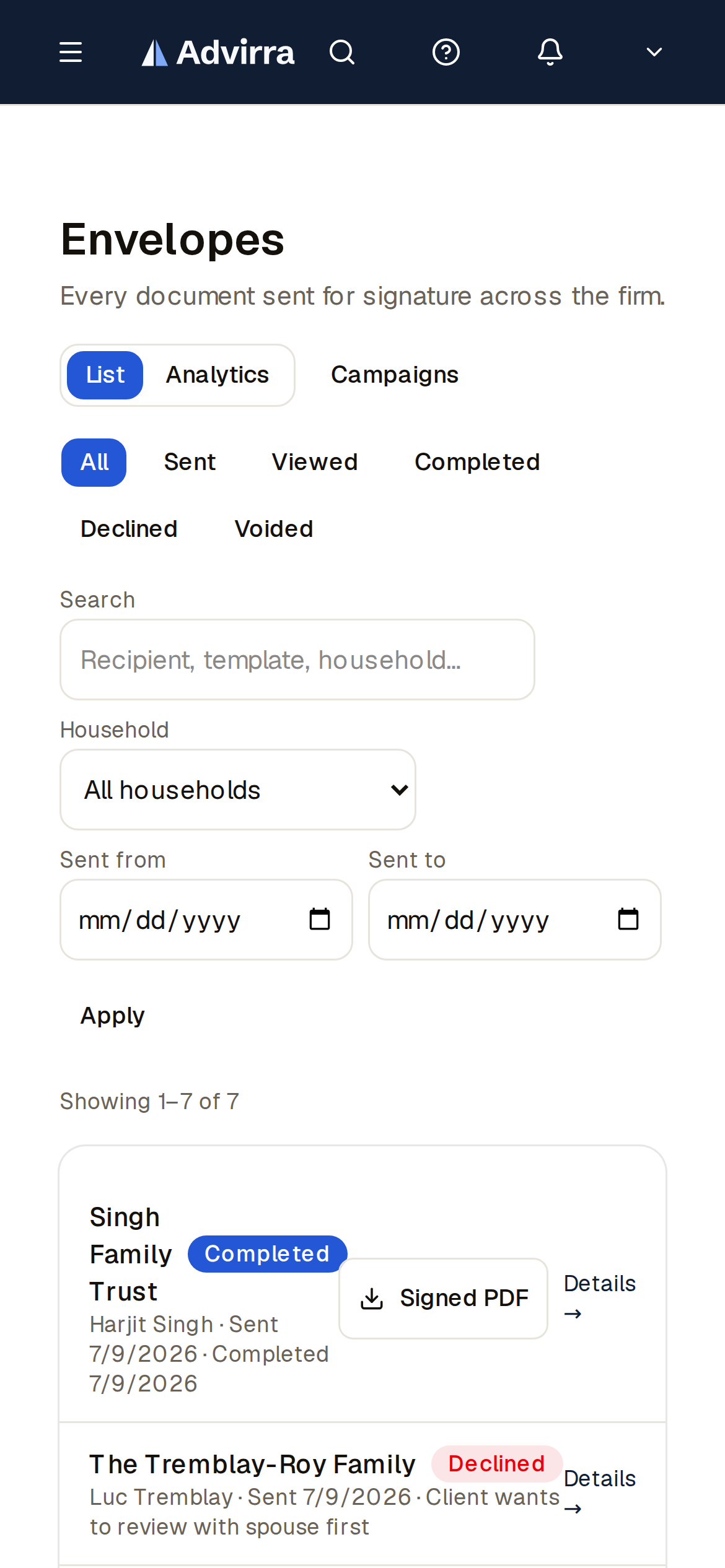Viewport: 725px width, 1568px height.
Task: Open the All households dropdown
Action: [238, 790]
